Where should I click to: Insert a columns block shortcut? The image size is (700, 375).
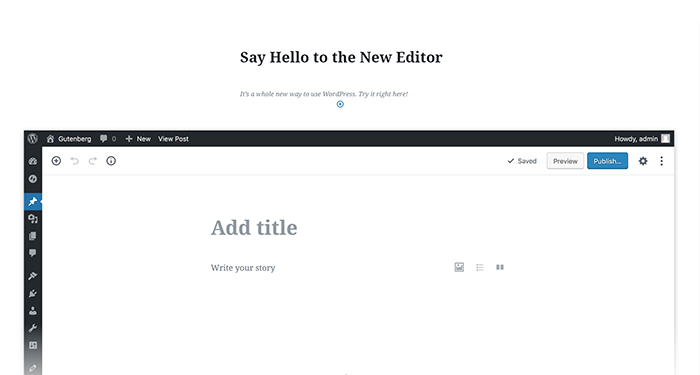pyautogui.click(x=500, y=267)
